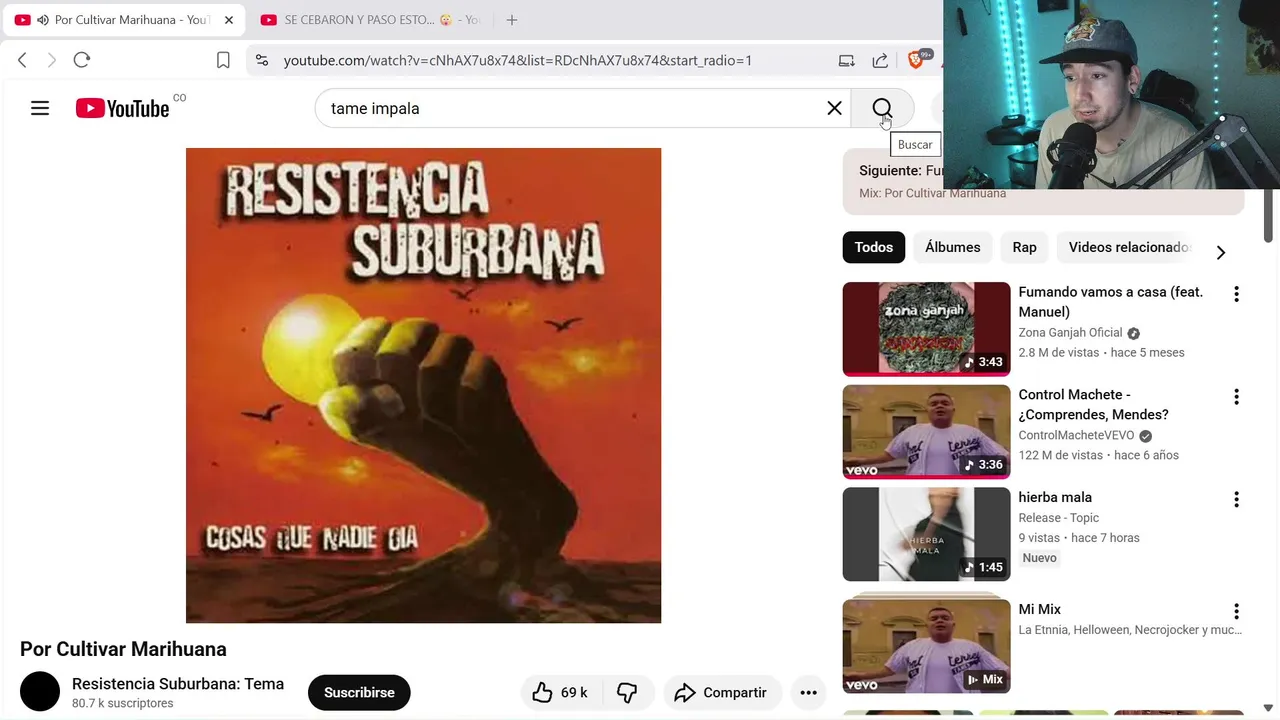Click the magnifier search button
This screenshot has height=720, width=1280.
pos(882,108)
